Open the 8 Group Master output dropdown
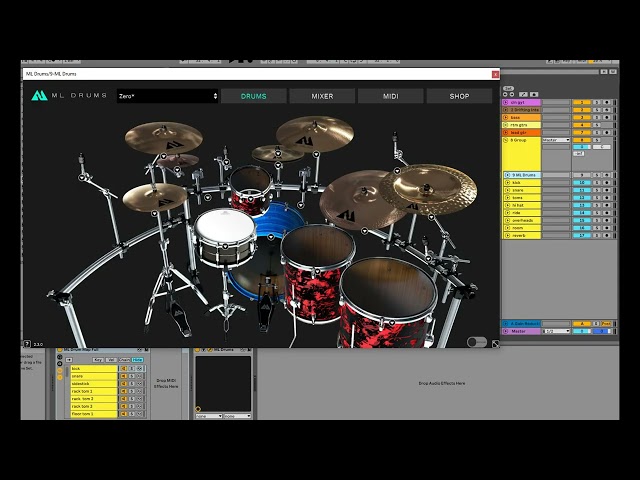This screenshot has height=480, width=640. pos(556,140)
